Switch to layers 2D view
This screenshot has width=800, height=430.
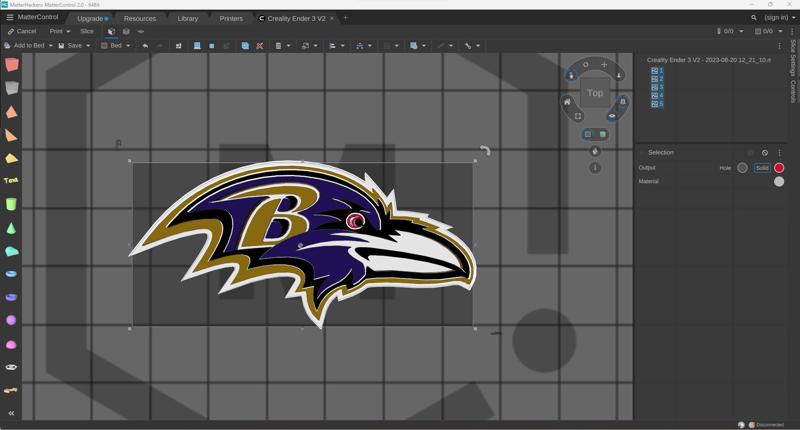[141, 32]
